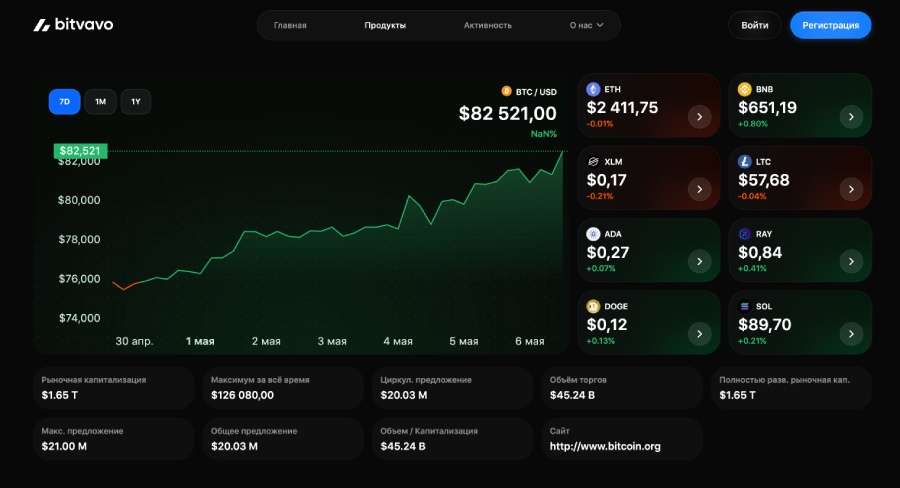Go to the Главная nav item
The height and width of the screenshot is (488, 900).
pos(290,25)
